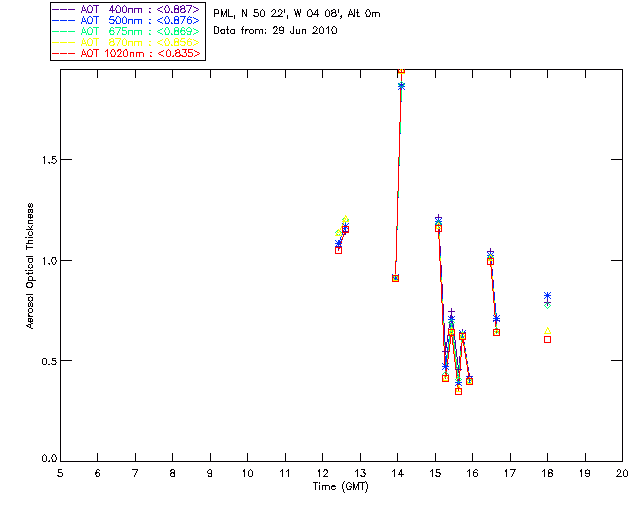Click the yellow dashed line sample in legend
The height and width of the screenshot is (512, 640).
[64, 42]
